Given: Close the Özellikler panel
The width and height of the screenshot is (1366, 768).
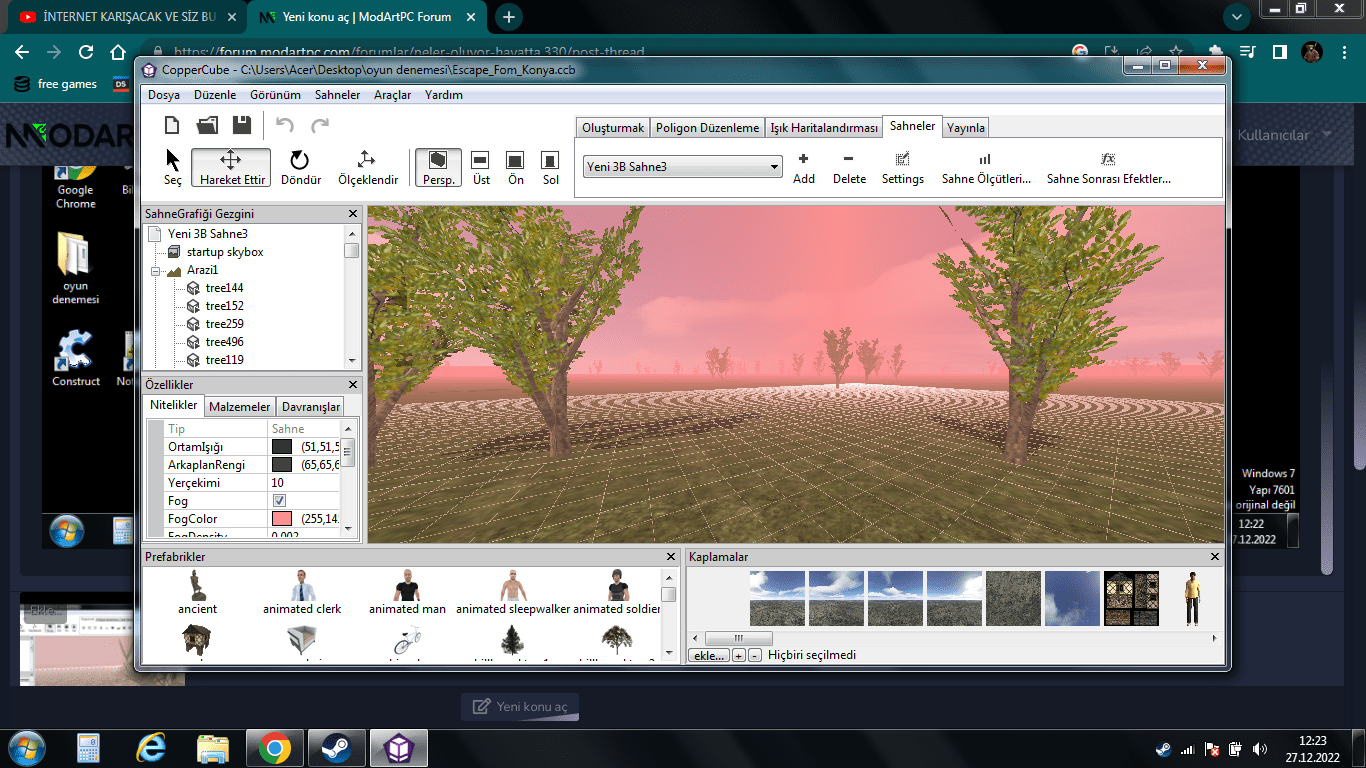Looking at the screenshot, I should tap(352, 385).
